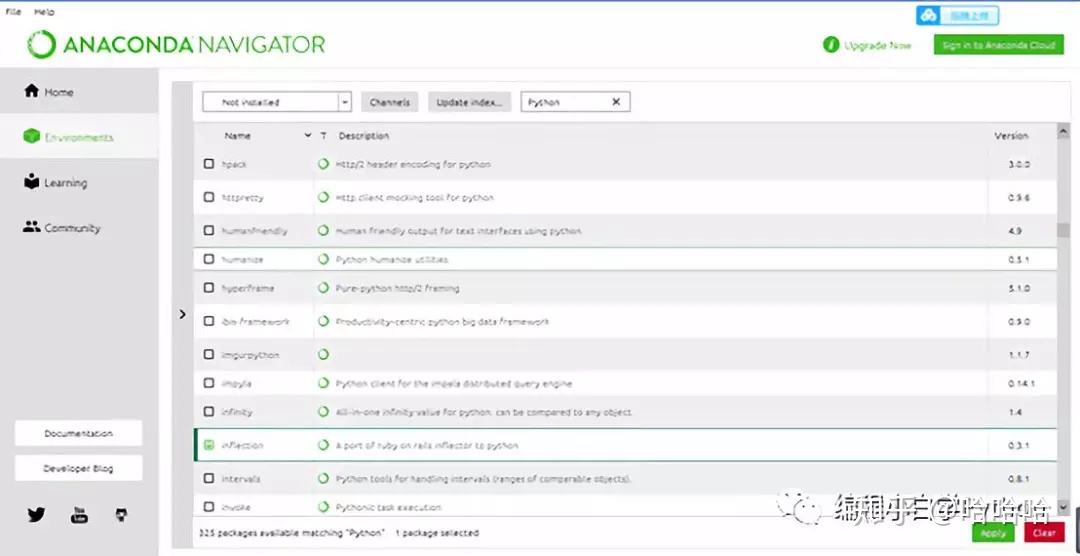Check the intervals package checkbox
The height and width of the screenshot is (556, 1080).
[209, 478]
